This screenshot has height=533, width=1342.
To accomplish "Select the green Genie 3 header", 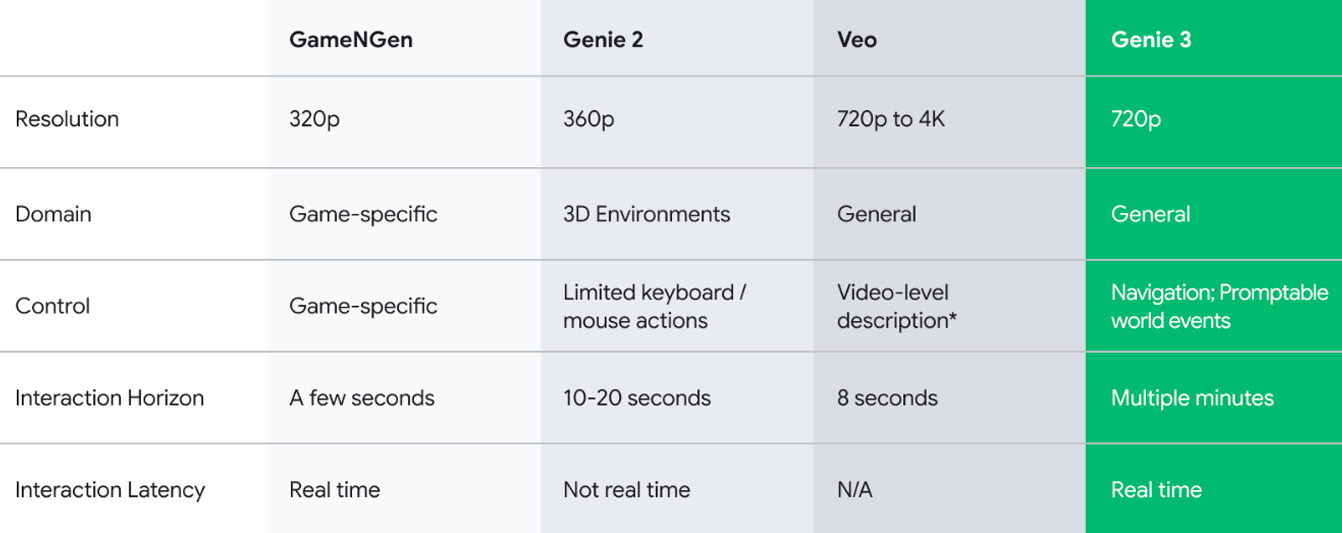I will click(x=1151, y=40).
